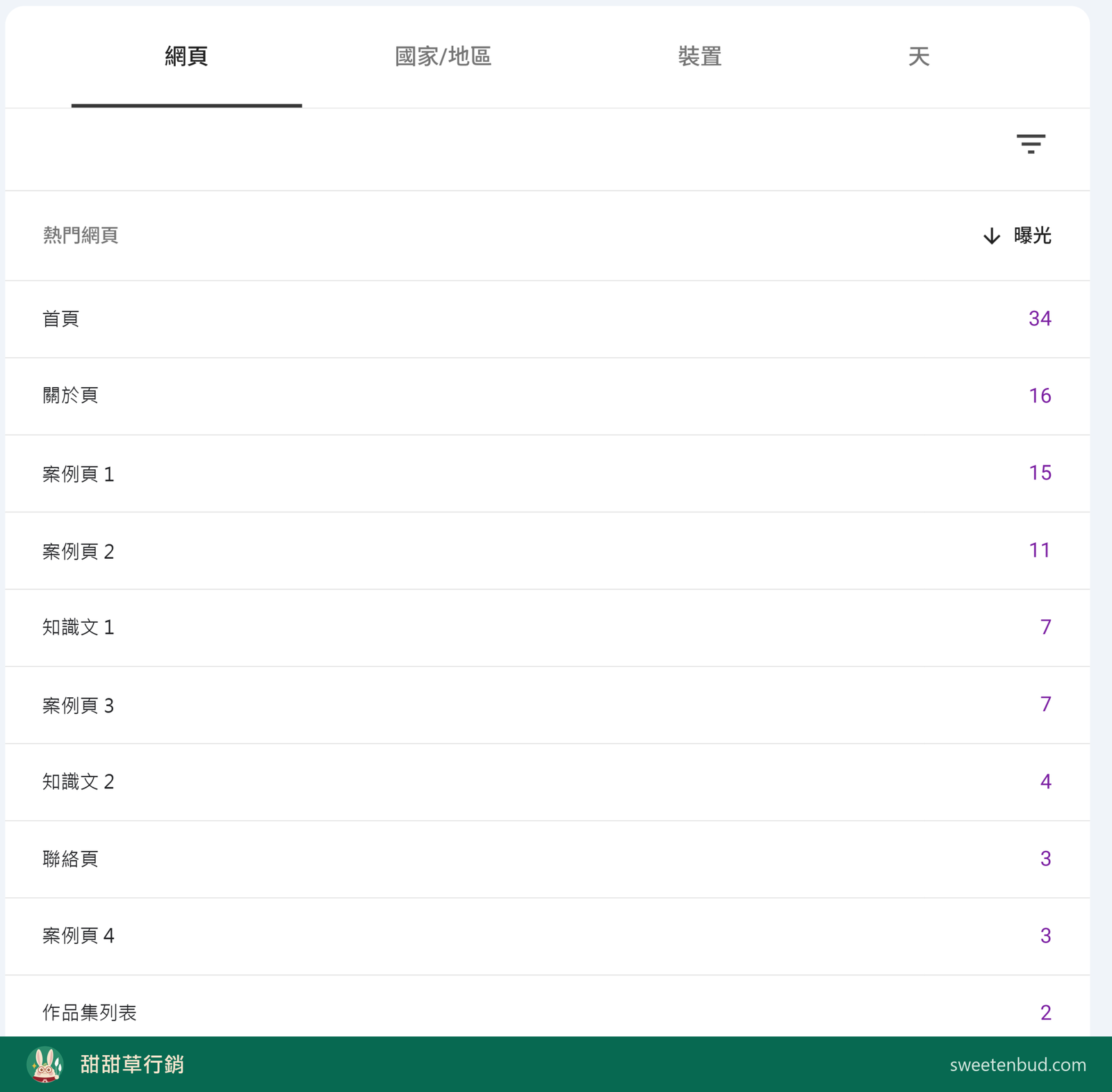Click the 甜甜草行銷 brand name

click(132, 1064)
